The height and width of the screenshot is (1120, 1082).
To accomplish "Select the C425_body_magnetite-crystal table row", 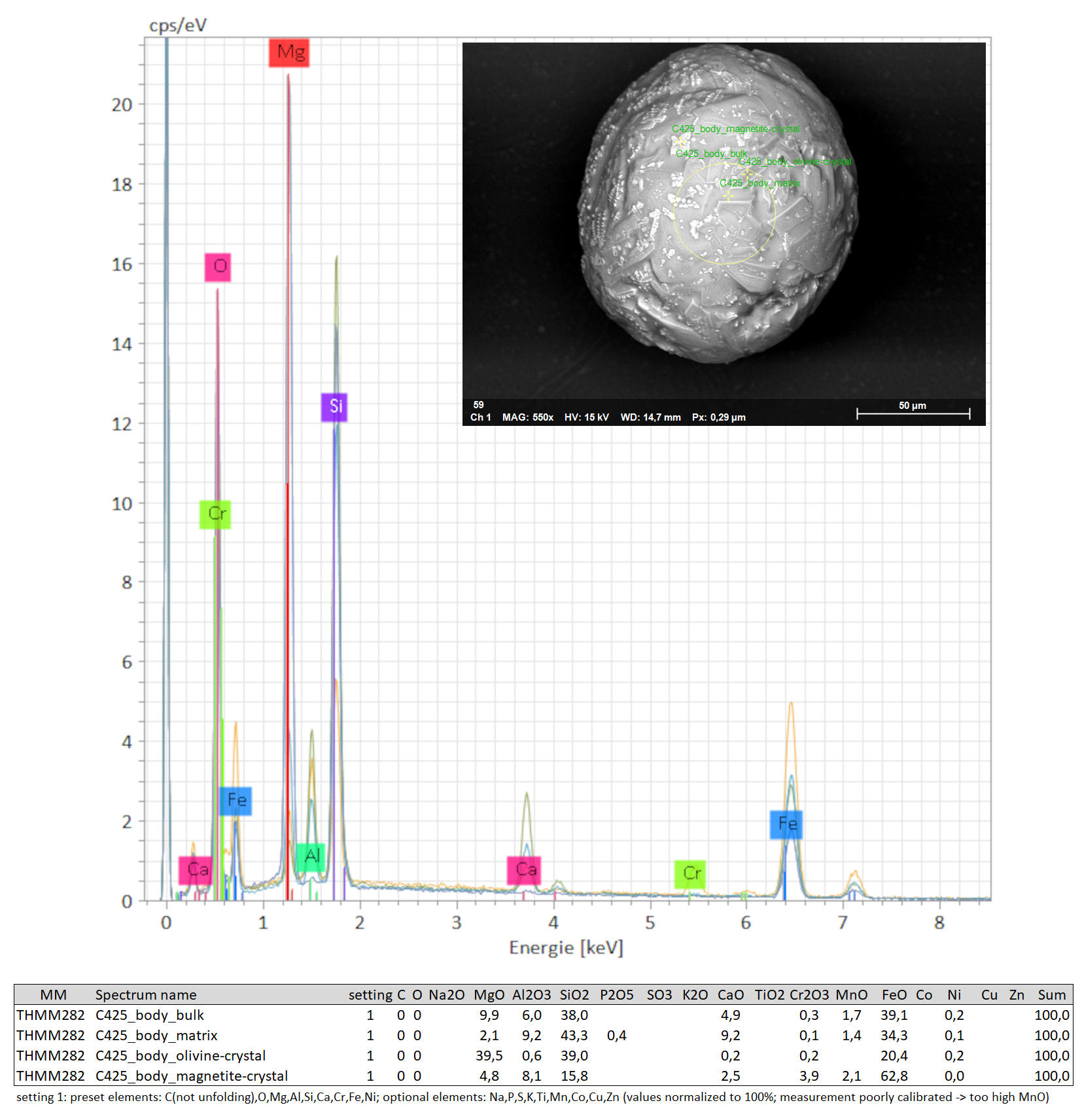I will click(192, 1076).
